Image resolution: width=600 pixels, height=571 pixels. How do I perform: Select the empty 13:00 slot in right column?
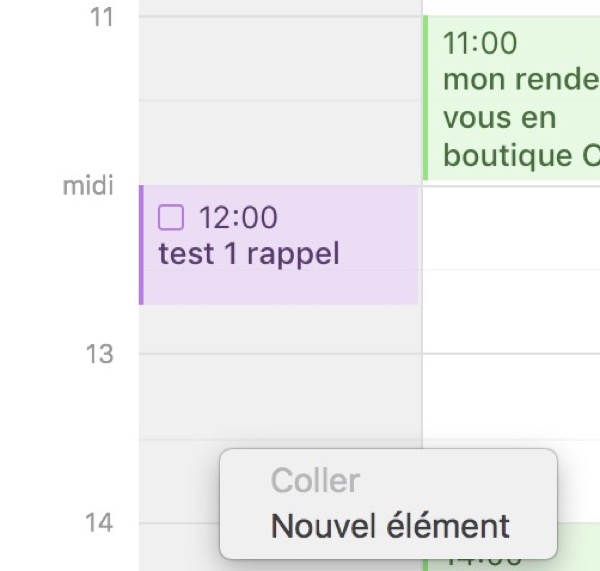coord(510,395)
